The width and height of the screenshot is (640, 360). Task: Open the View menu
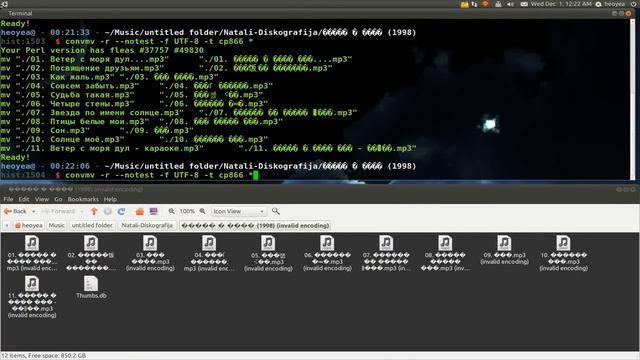pyautogui.click(x=42, y=199)
